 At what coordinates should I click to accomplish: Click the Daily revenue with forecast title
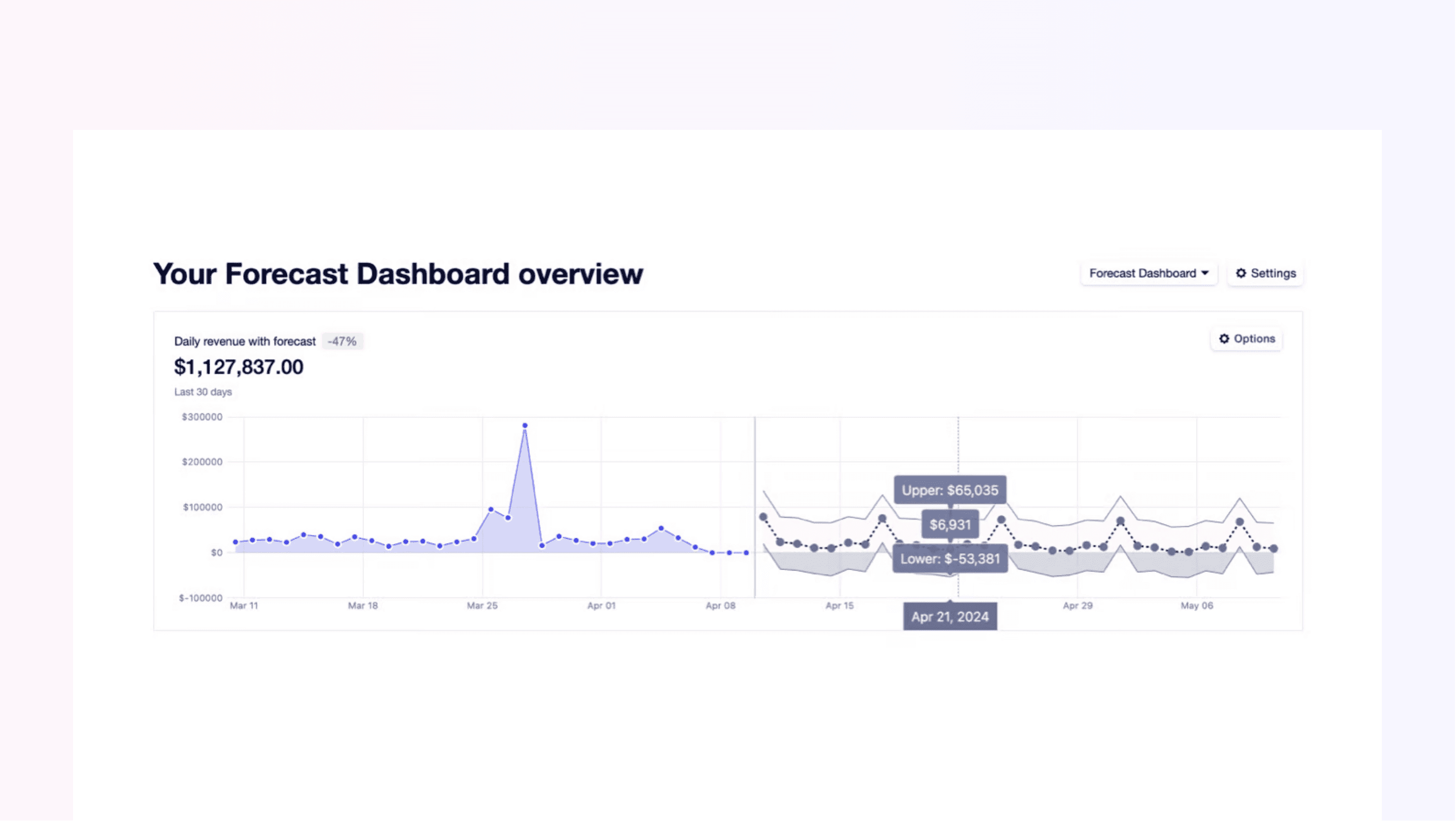coord(245,342)
